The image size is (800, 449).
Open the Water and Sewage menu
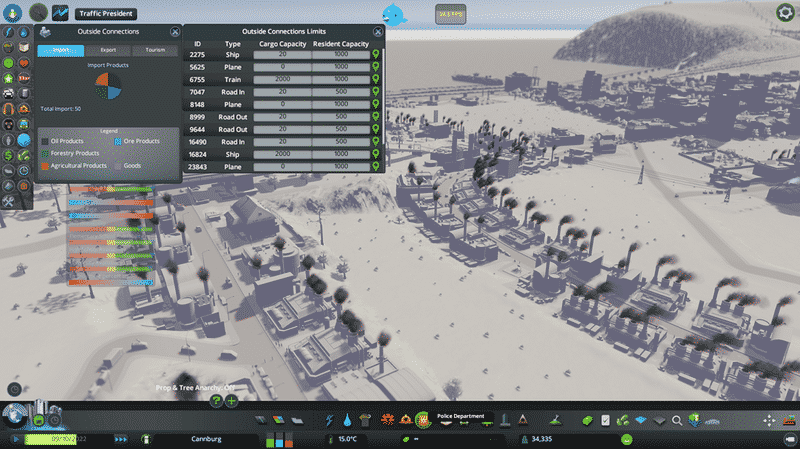(x=348, y=420)
